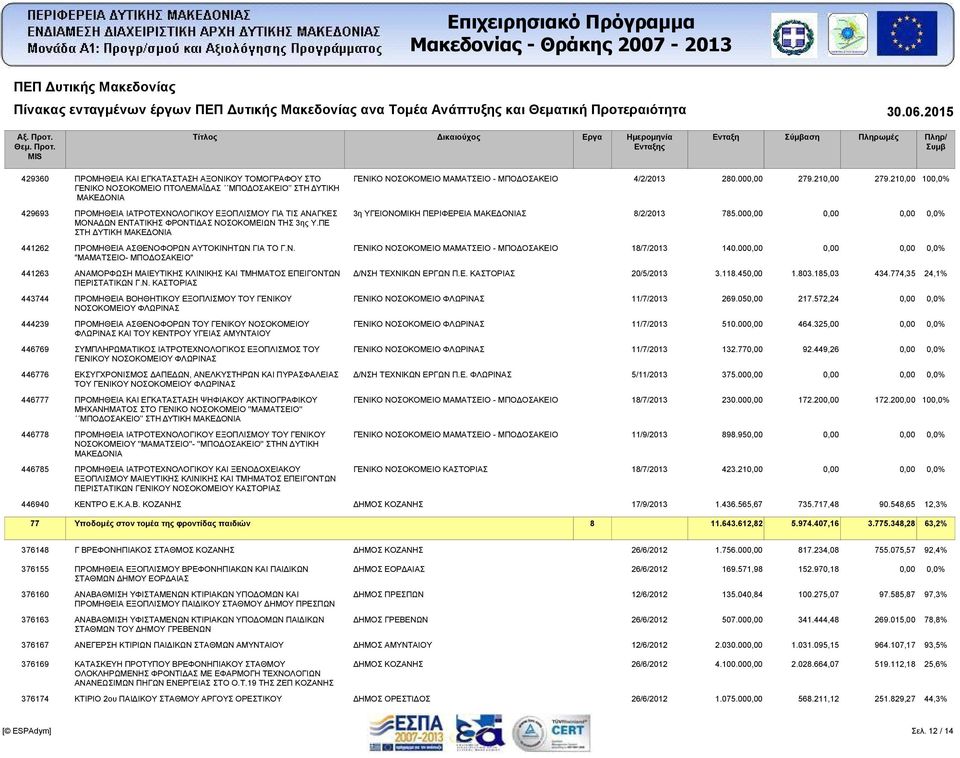Click the subtotal amount 11.643.612,82
Image resolution: width=960 pixels, height=758 pixels.
[x=737, y=523]
